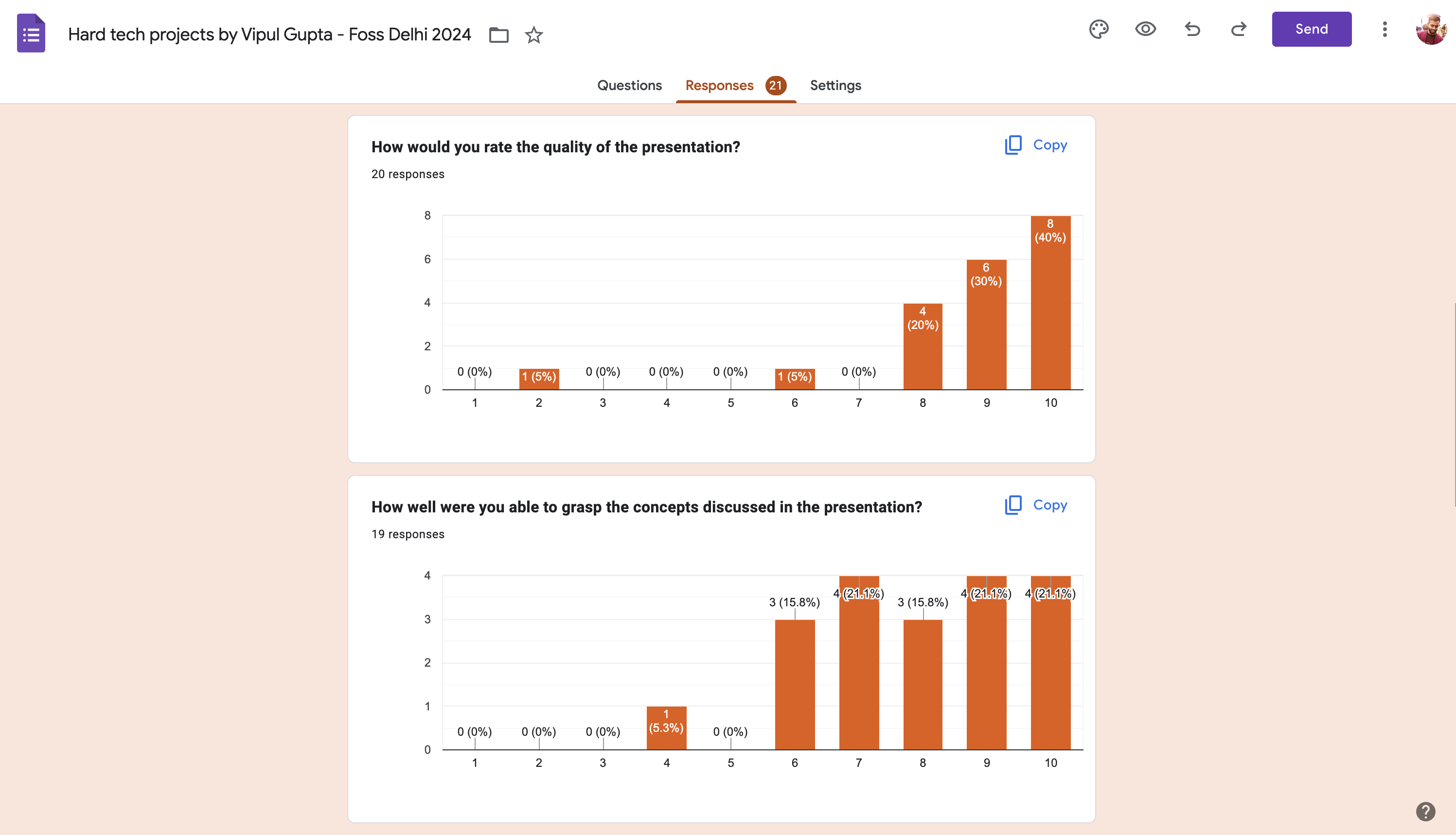Switch to the Questions tab

point(629,86)
